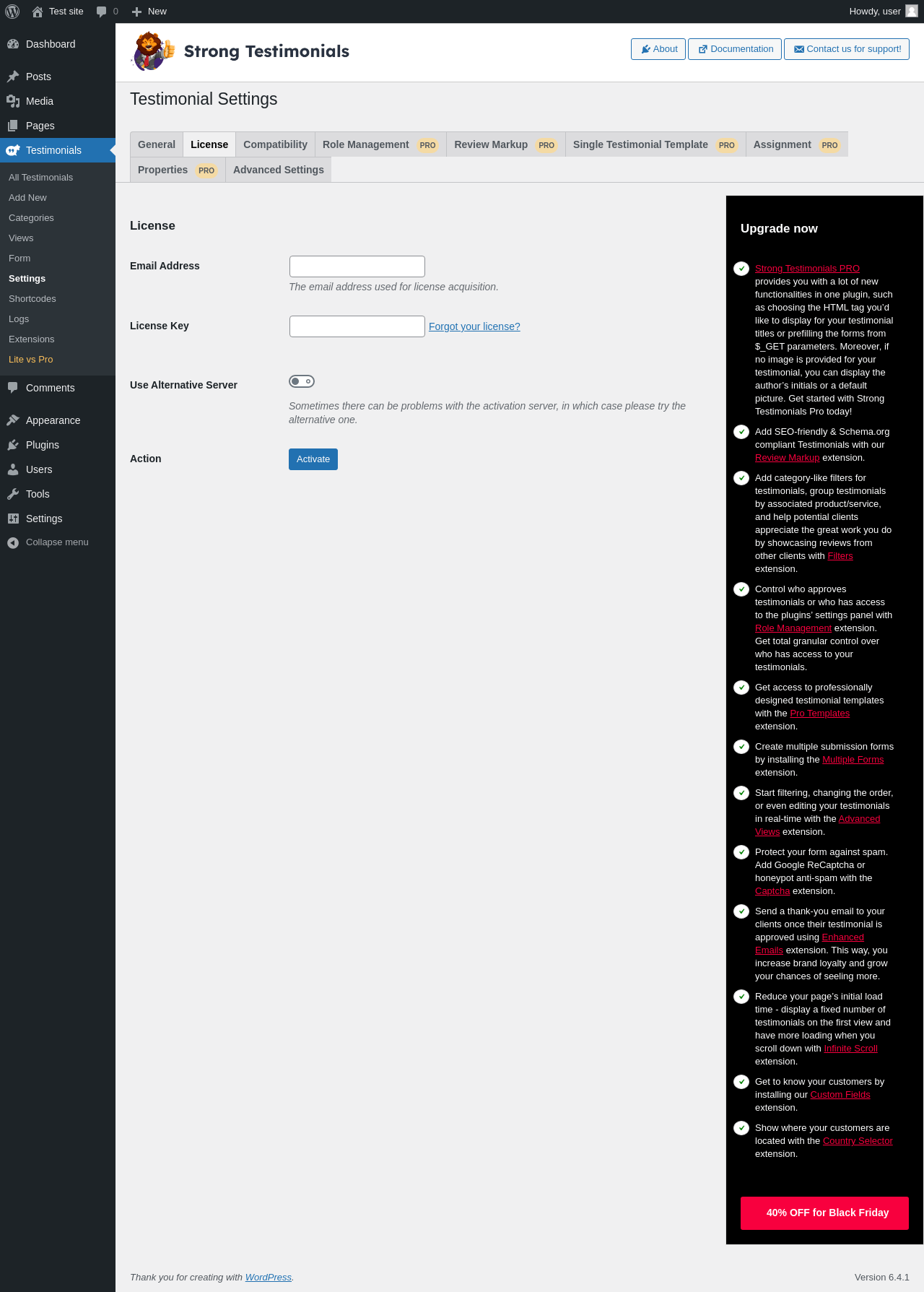Click the plus New icon in admin bar
Screen dimensions: 924x1292
click(x=136, y=12)
